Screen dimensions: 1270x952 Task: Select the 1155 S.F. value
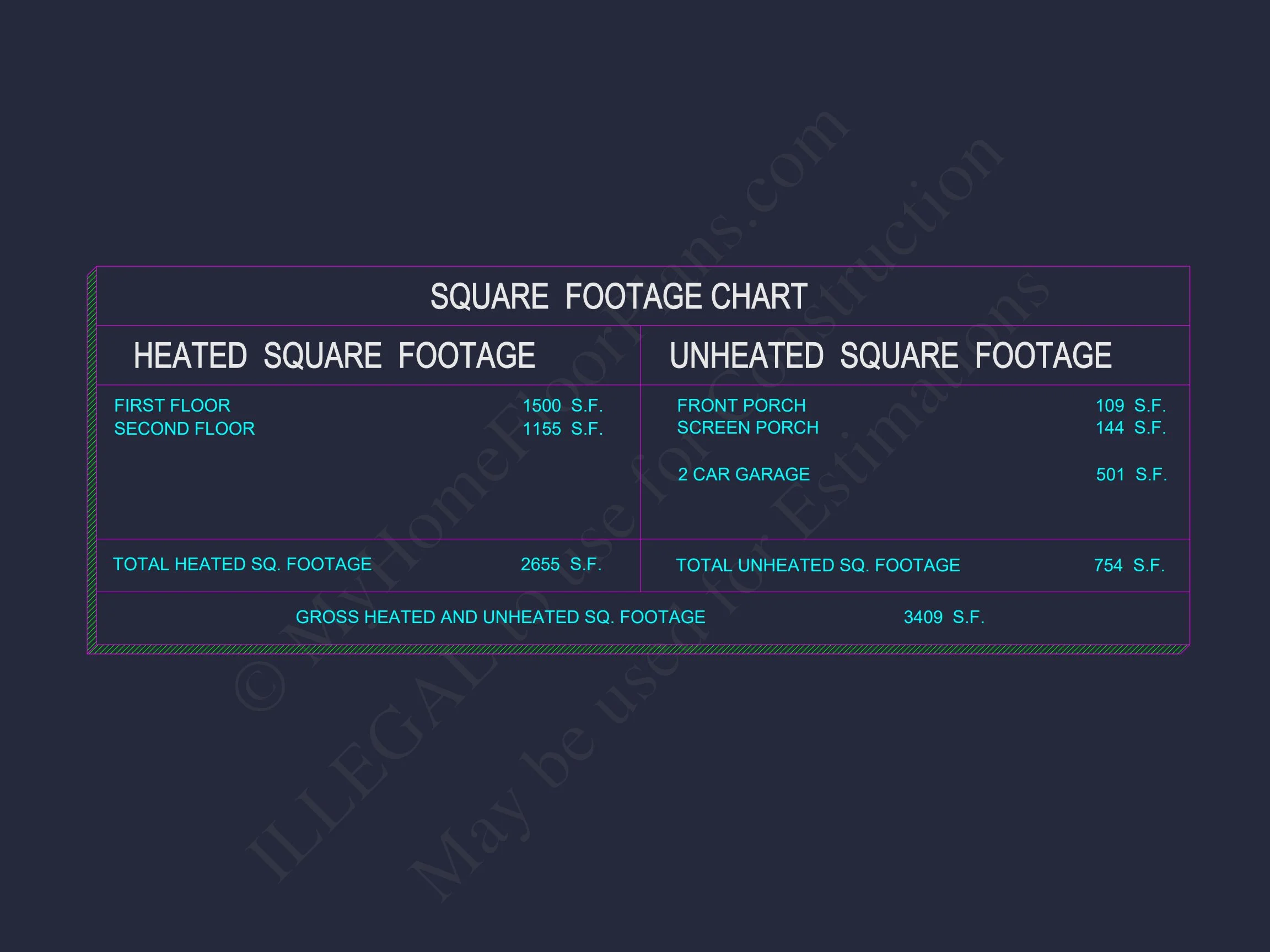coord(562,429)
